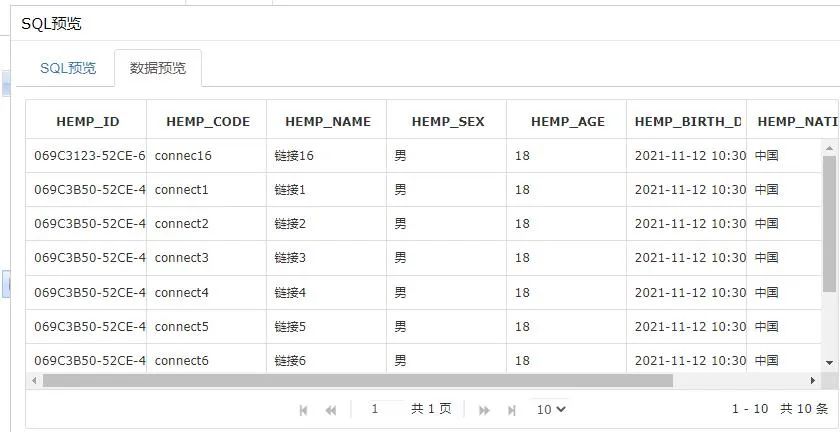Click vertical scrollbar down arrow

[x=830, y=362]
